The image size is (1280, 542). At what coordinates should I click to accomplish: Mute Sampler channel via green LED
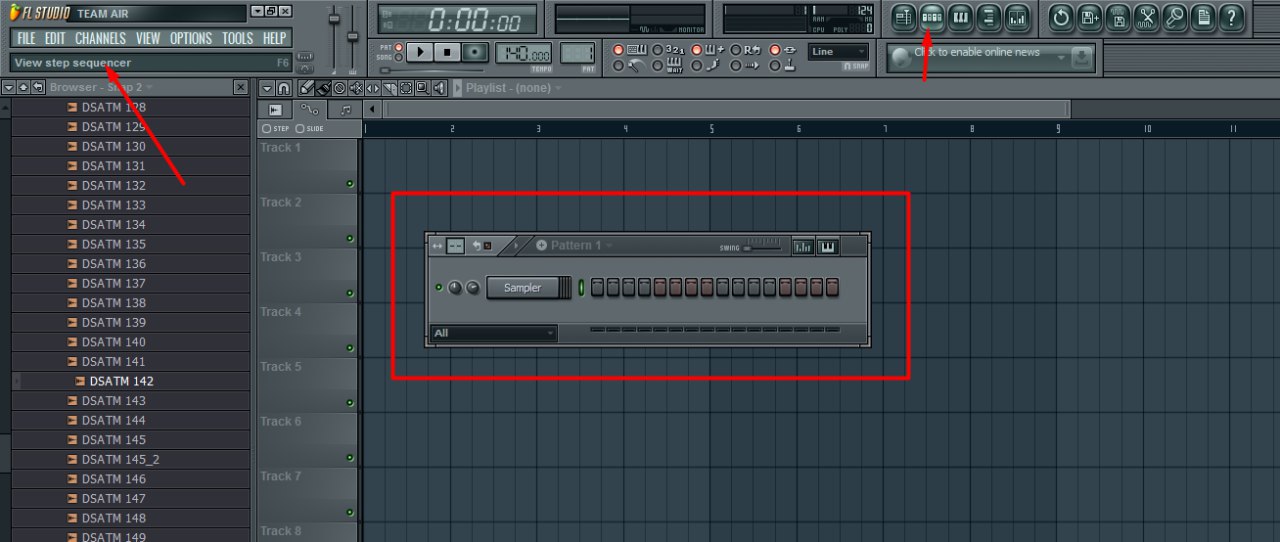tap(439, 288)
